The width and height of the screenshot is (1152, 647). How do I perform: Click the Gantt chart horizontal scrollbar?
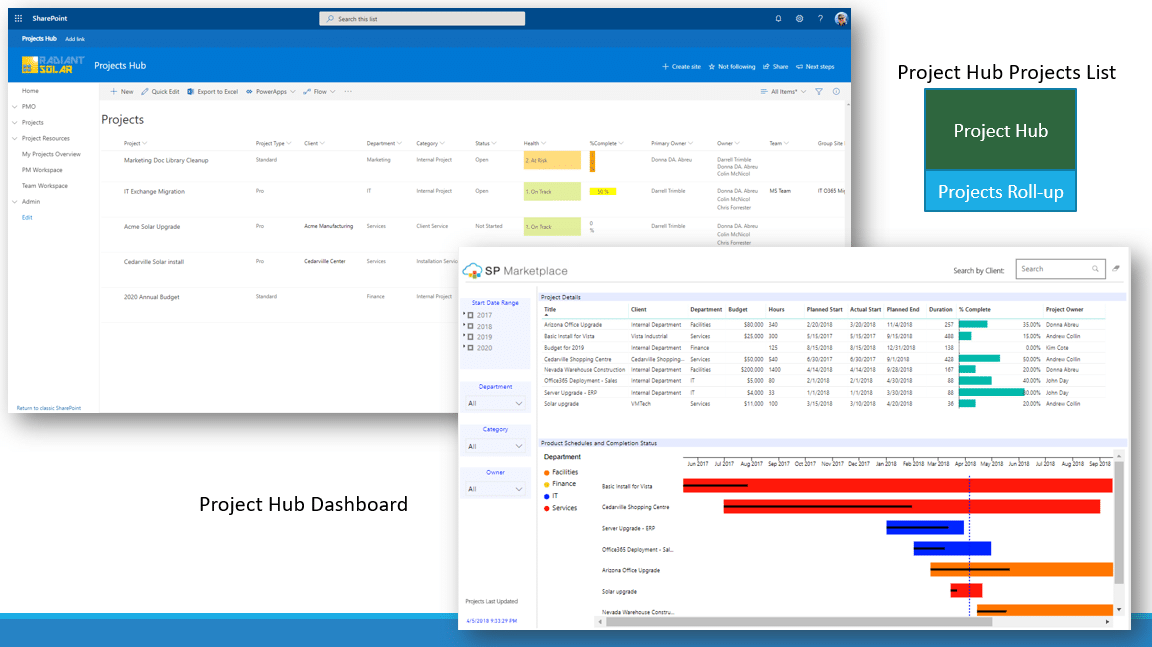[x=799, y=622]
